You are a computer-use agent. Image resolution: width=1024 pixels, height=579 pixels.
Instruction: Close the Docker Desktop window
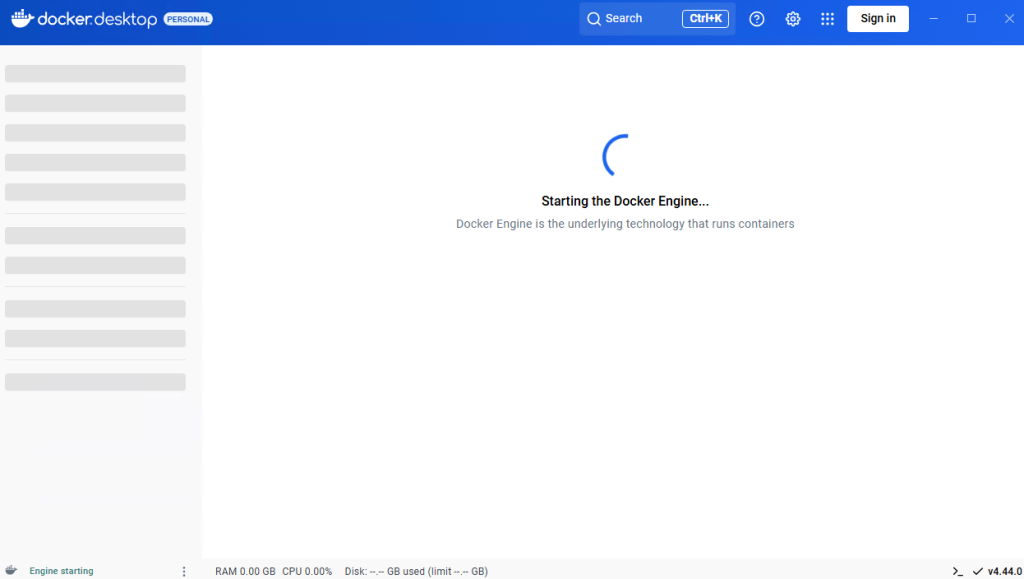(x=1009, y=18)
